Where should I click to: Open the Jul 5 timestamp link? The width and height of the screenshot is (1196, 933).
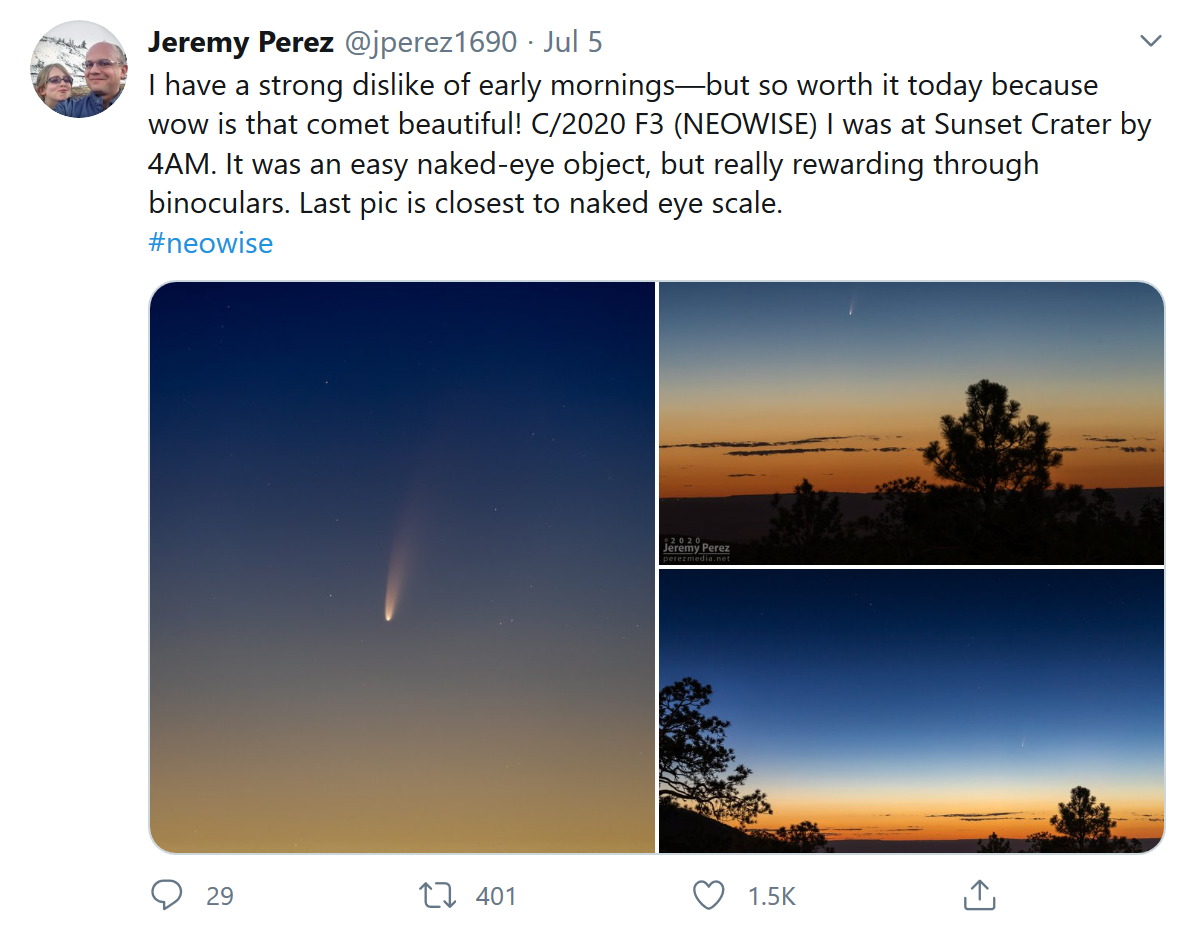tap(573, 42)
